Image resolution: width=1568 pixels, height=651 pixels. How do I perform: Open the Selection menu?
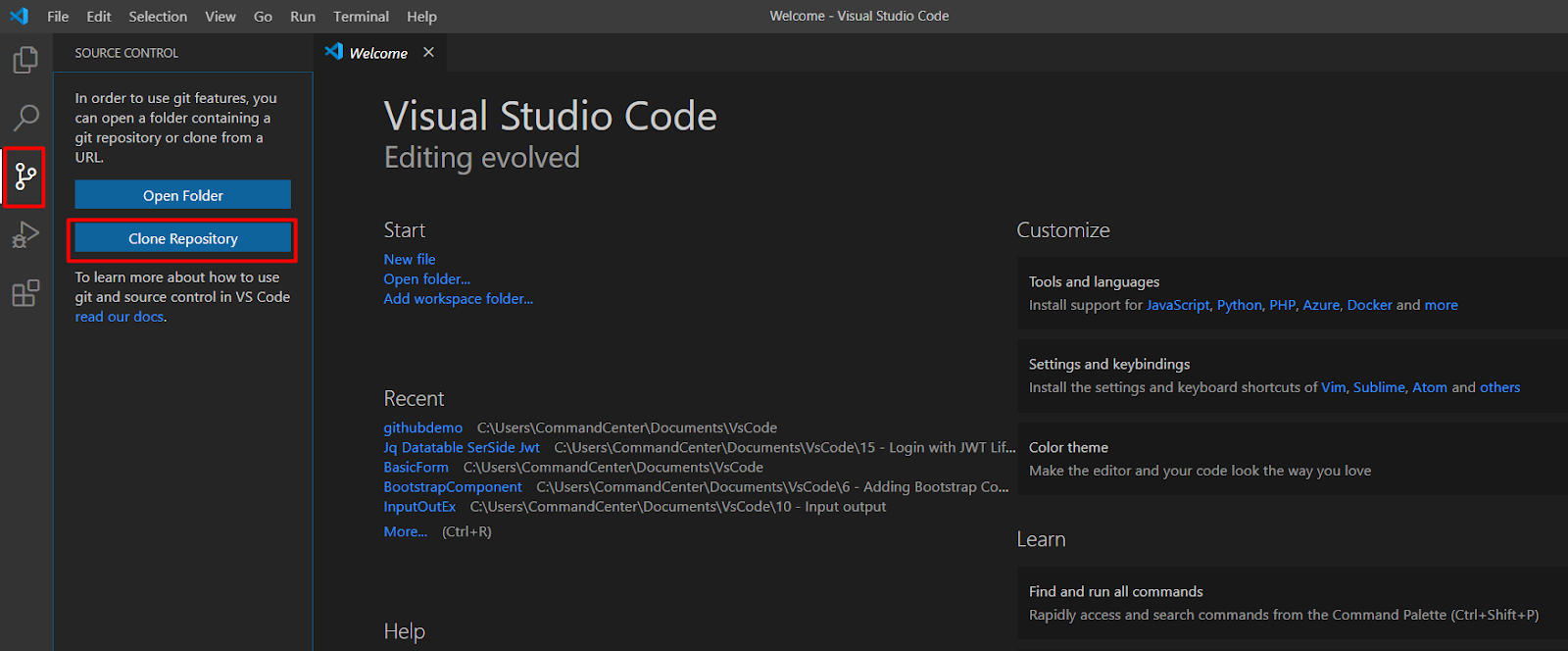tap(158, 17)
